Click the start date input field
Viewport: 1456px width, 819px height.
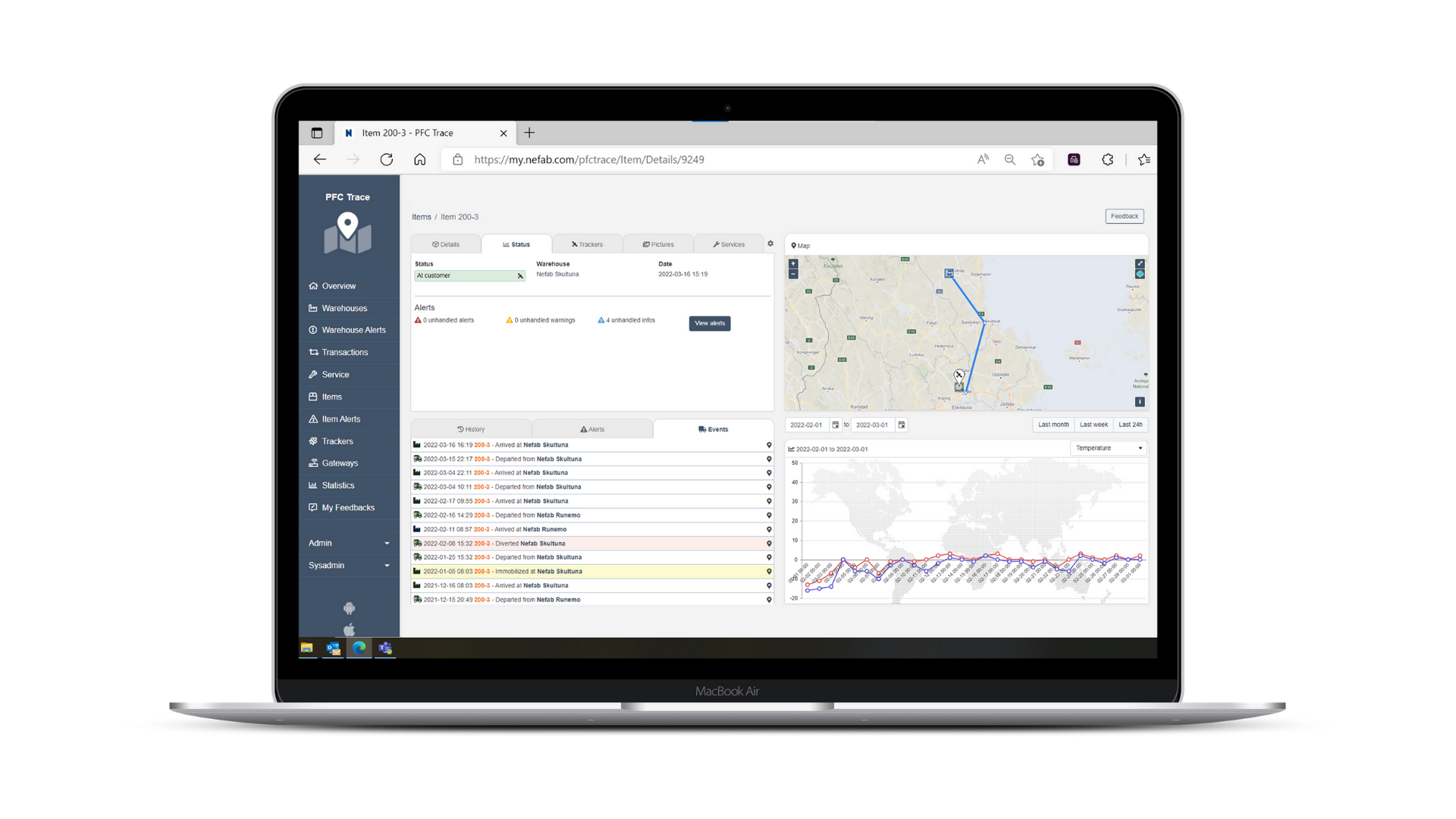tap(806, 425)
